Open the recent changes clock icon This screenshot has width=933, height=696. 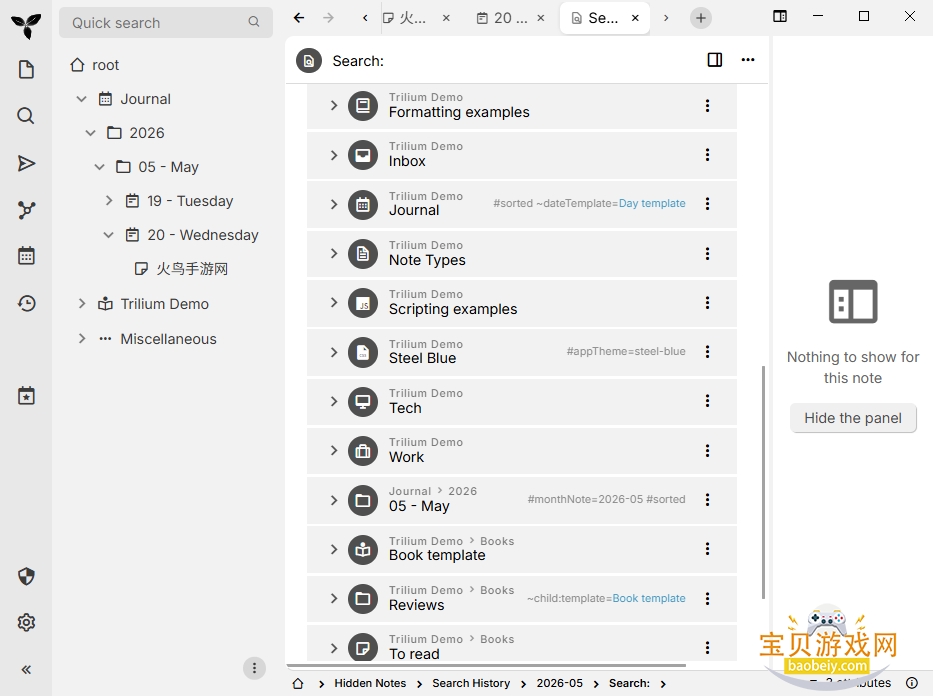(x=26, y=303)
